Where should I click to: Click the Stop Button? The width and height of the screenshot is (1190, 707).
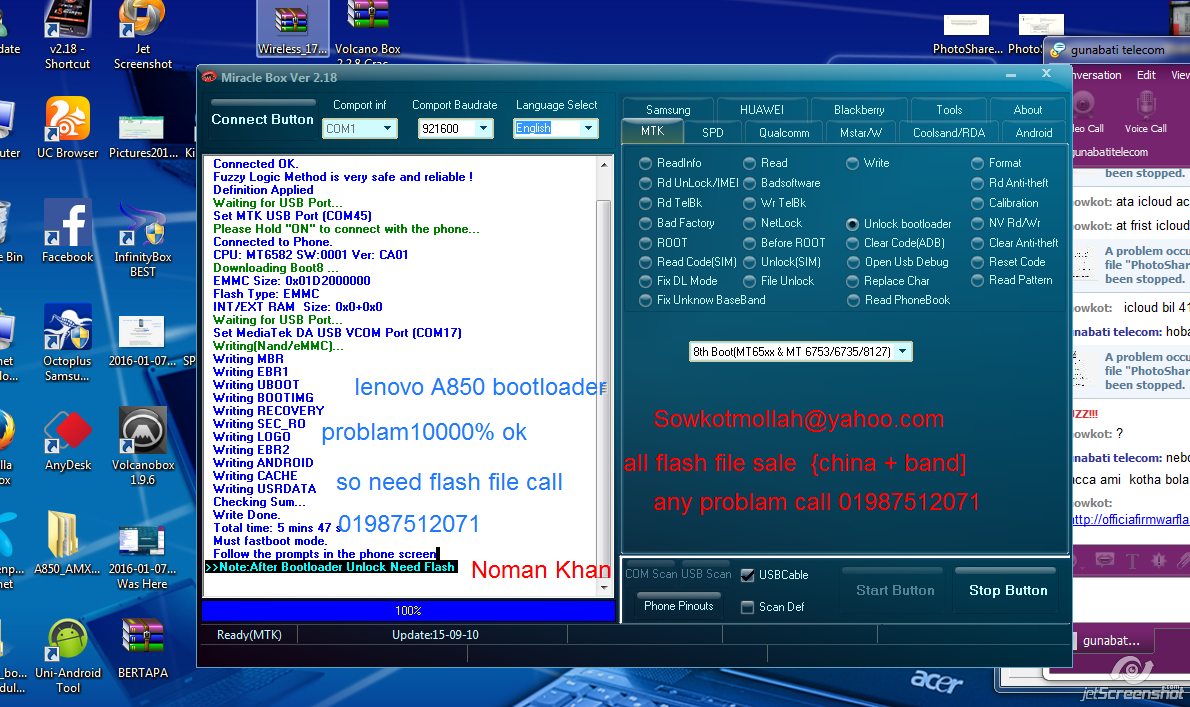1008,589
